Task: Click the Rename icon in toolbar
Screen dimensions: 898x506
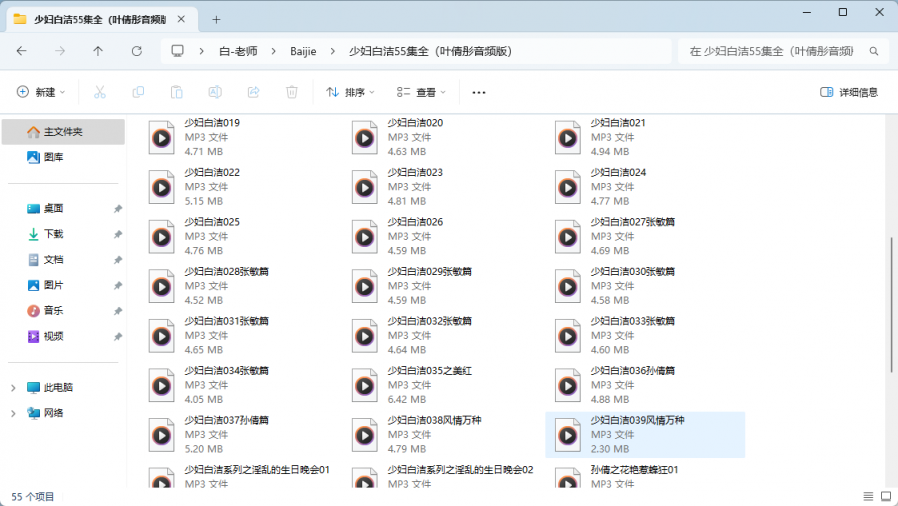Action: click(215, 92)
